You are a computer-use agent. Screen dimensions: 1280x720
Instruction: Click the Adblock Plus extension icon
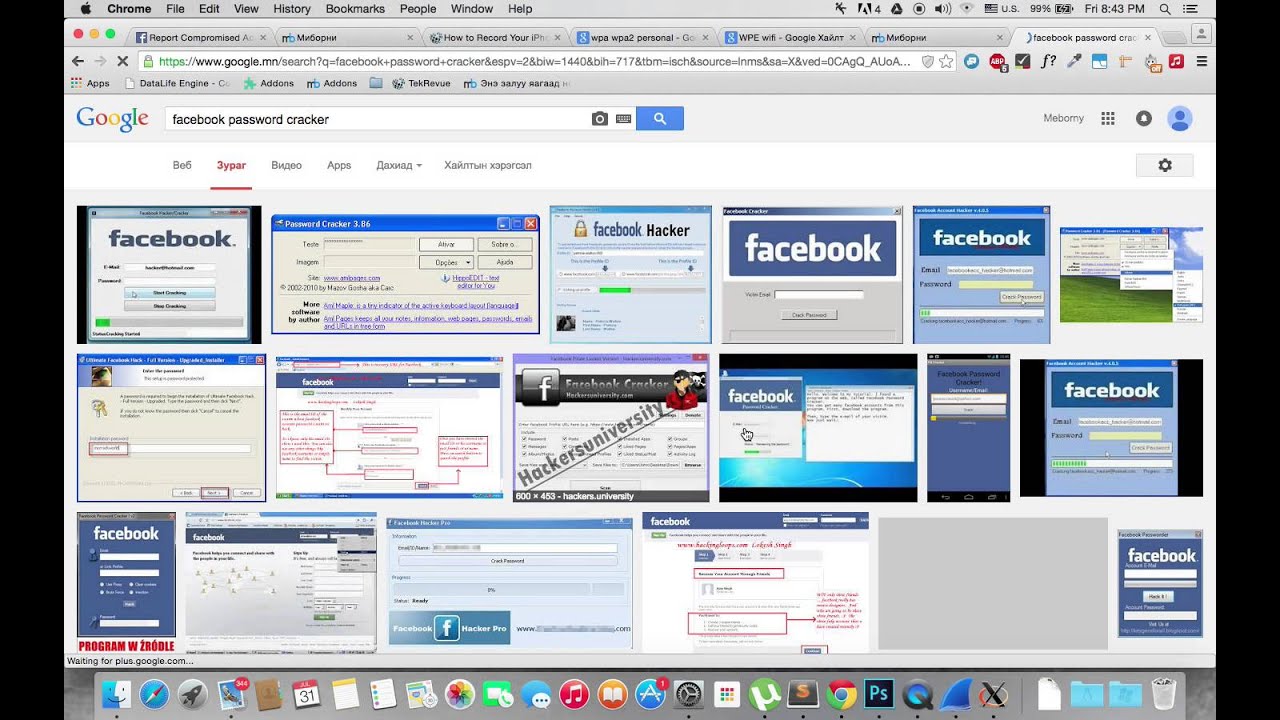997,61
